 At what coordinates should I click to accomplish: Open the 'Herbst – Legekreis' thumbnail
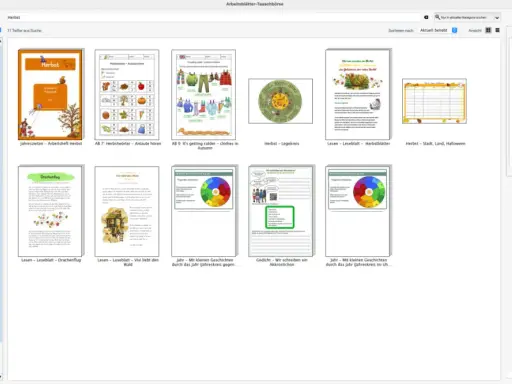tap(281, 101)
